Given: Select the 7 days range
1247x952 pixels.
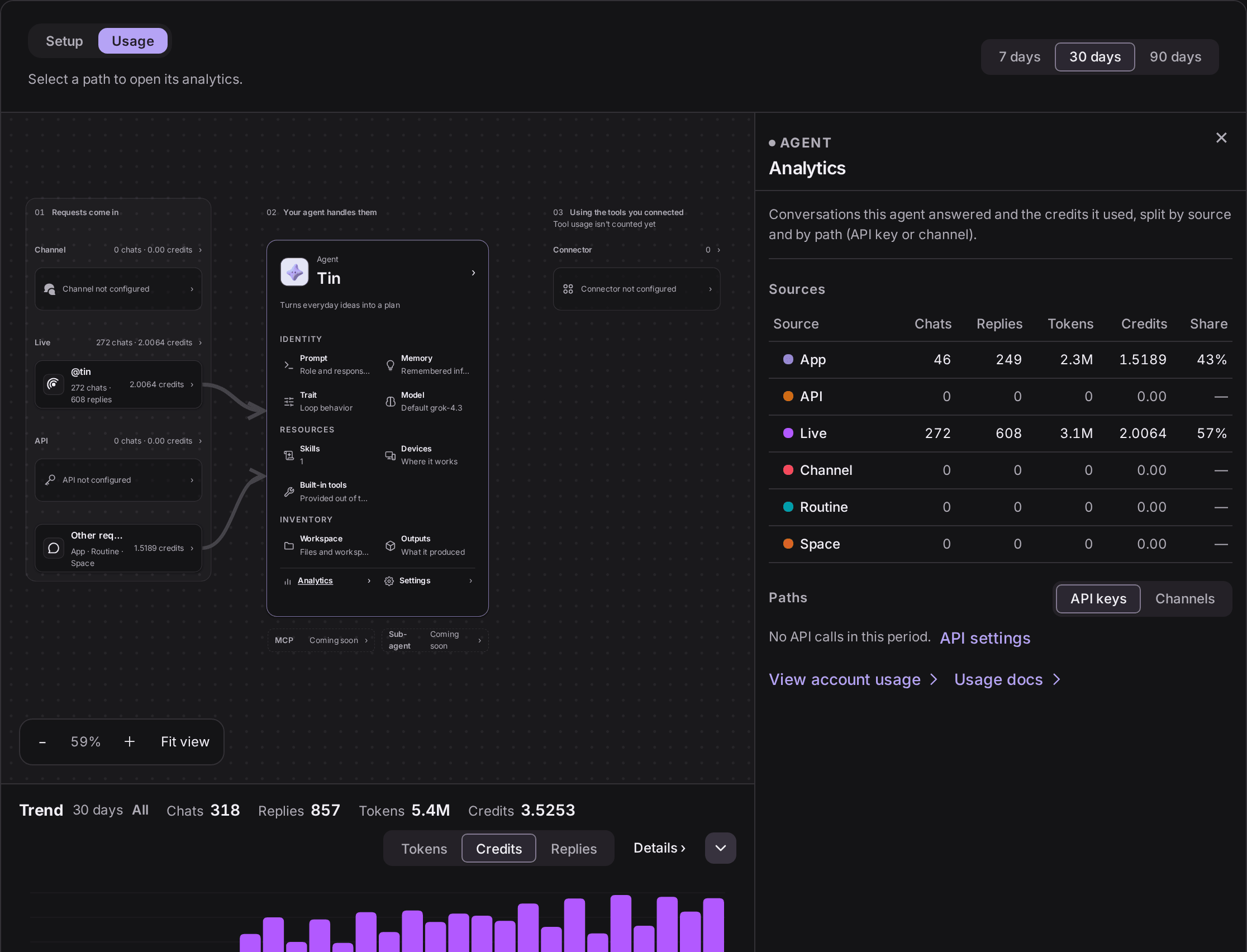Looking at the screenshot, I should 1018,56.
